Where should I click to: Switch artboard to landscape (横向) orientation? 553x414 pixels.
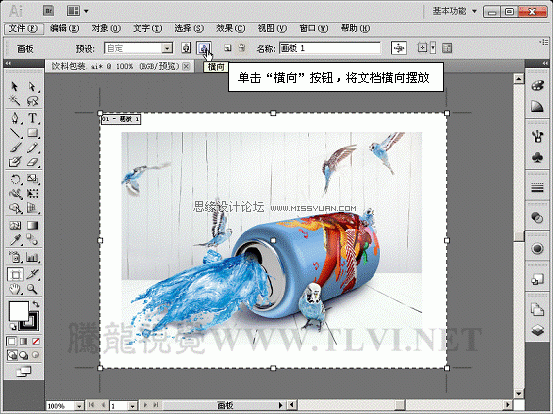coord(203,48)
